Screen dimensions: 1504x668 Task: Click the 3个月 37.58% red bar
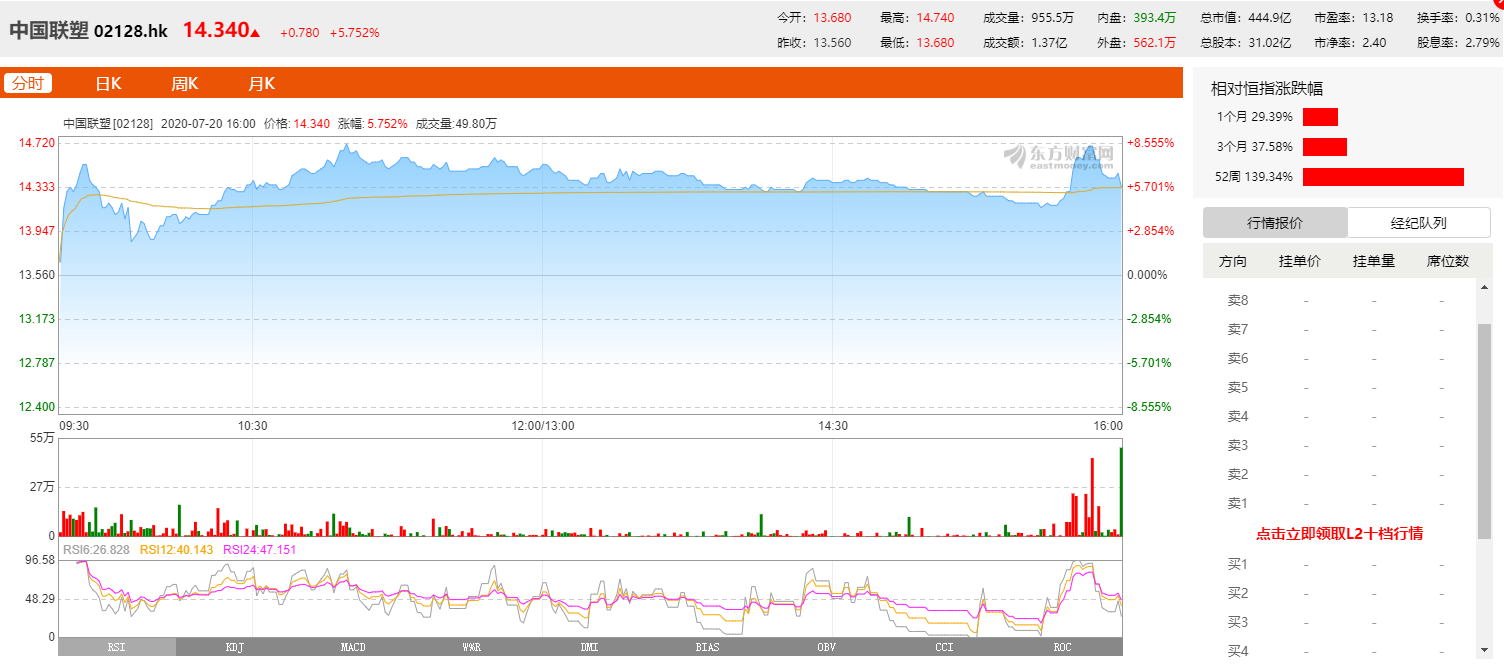pyautogui.click(x=1325, y=147)
